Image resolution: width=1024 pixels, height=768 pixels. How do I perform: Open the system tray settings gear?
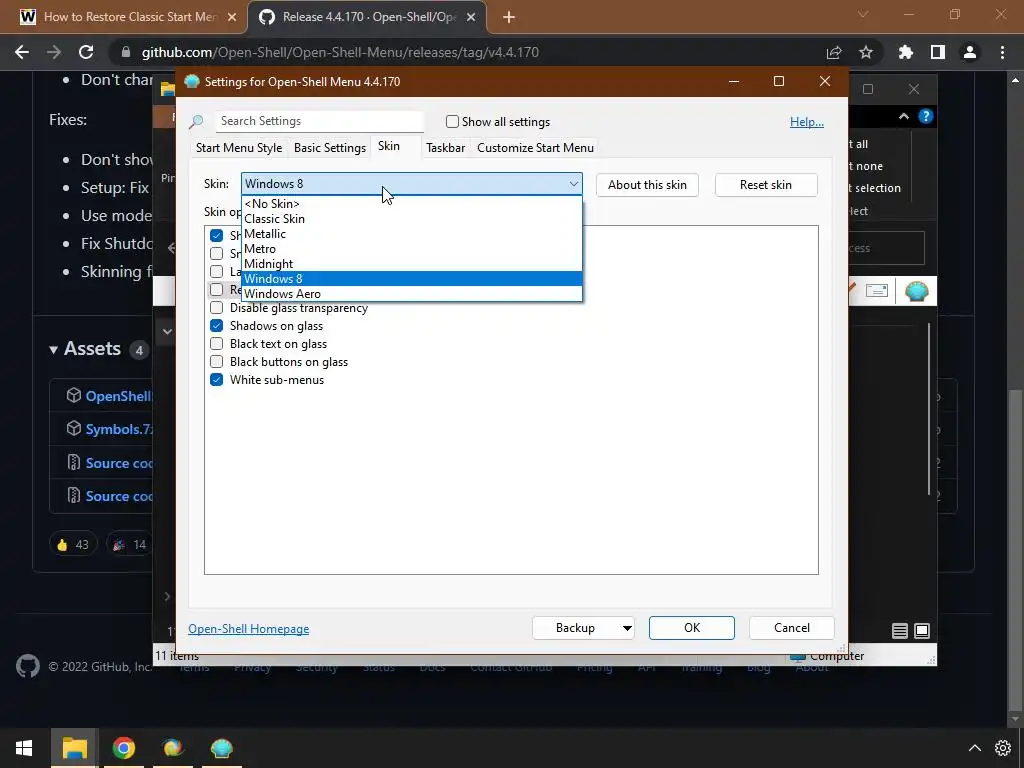pyautogui.click(x=1003, y=748)
